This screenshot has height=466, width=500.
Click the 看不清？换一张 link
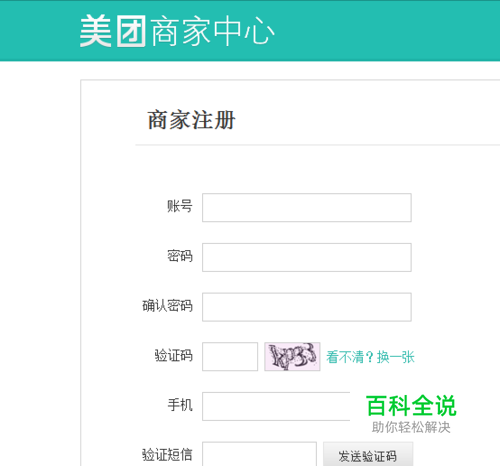(x=370, y=357)
